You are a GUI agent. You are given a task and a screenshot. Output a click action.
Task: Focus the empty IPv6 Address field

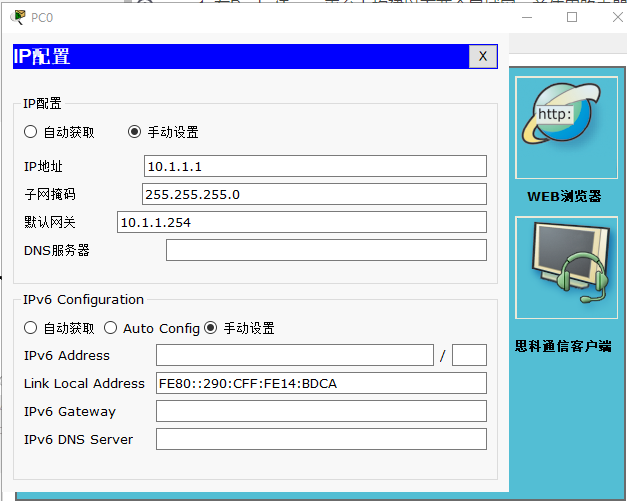[x=295, y=355]
